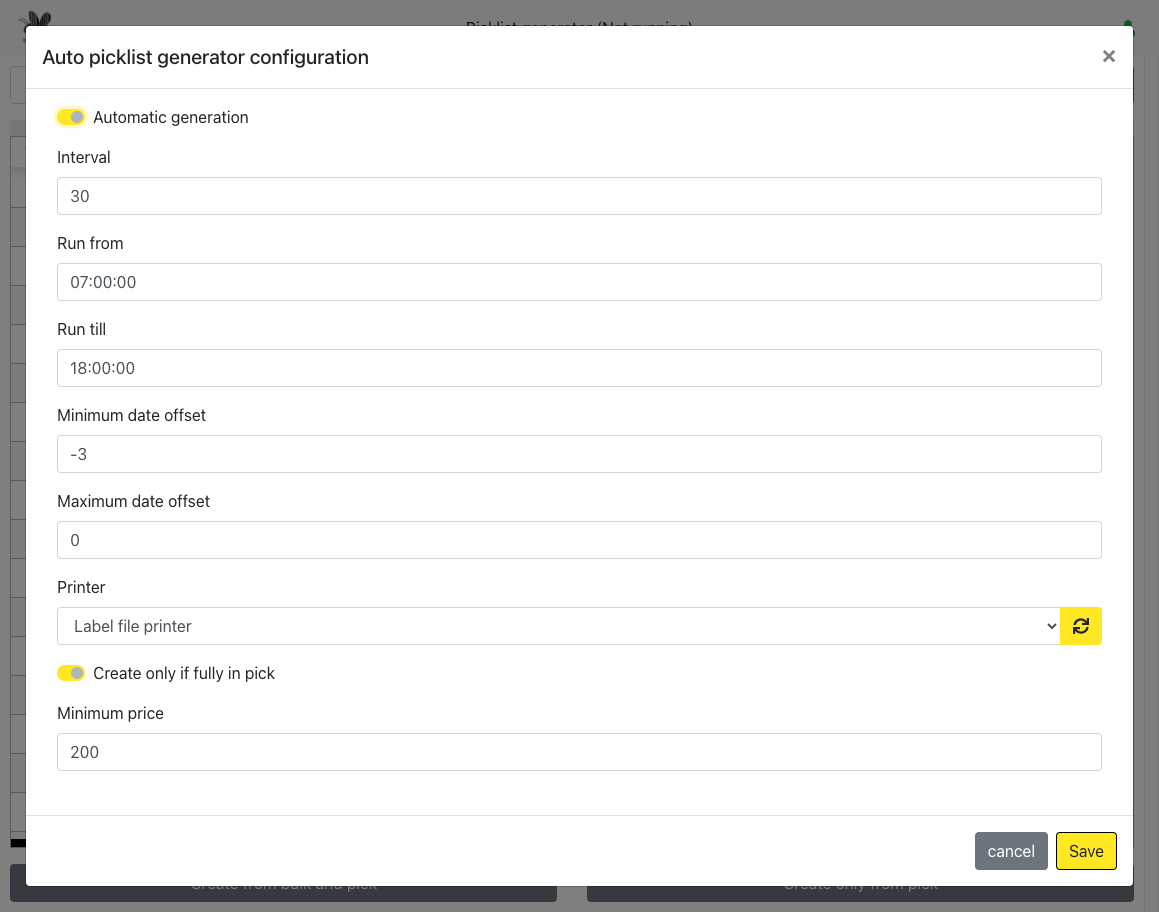Click the "Automatic generation" label text
1159x912 pixels.
coord(171,118)
